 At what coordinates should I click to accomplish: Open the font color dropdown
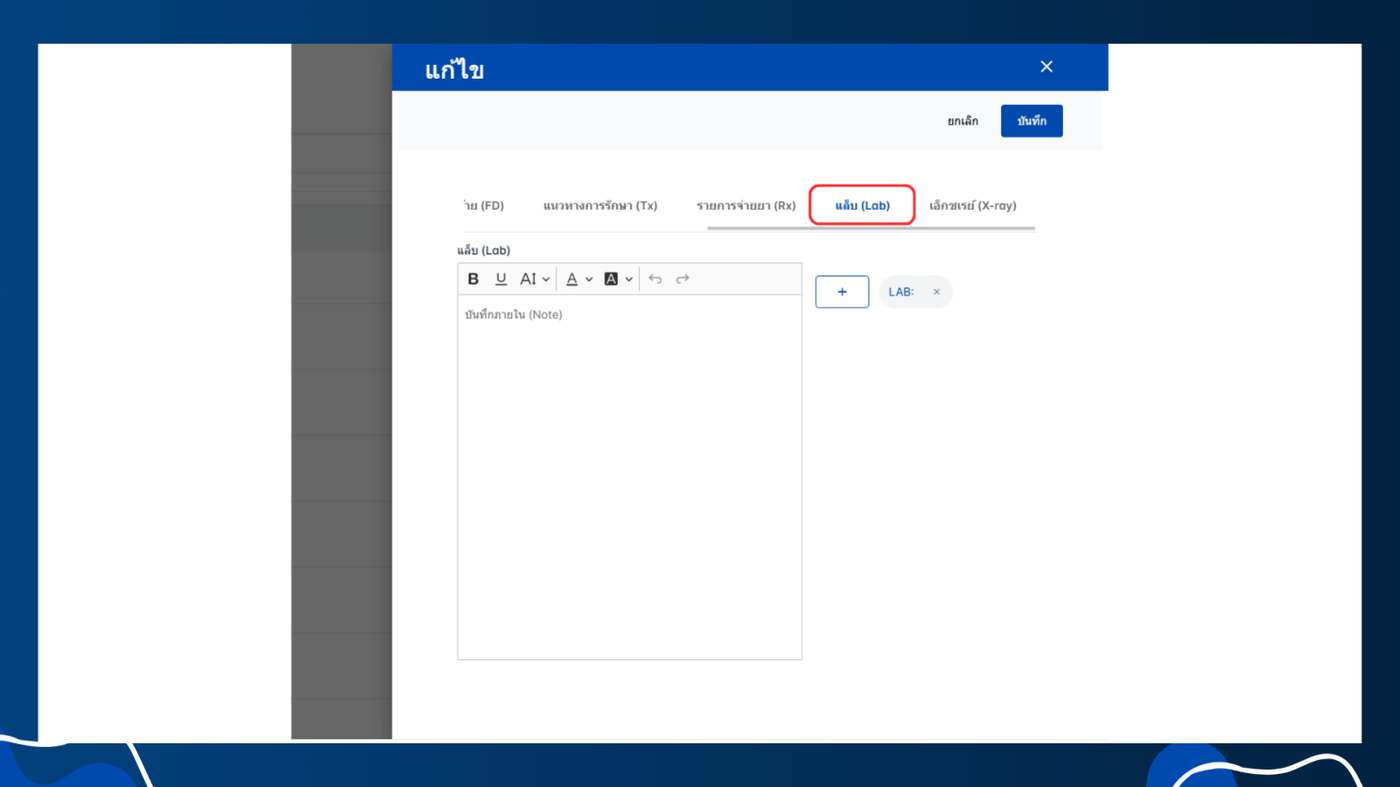579,279
